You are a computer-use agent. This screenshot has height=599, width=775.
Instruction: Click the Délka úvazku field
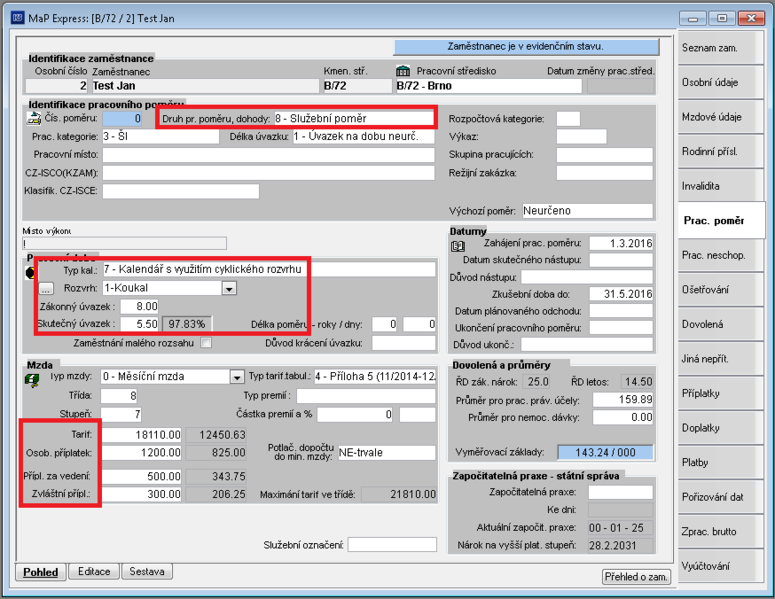click(x=363, y=136)
